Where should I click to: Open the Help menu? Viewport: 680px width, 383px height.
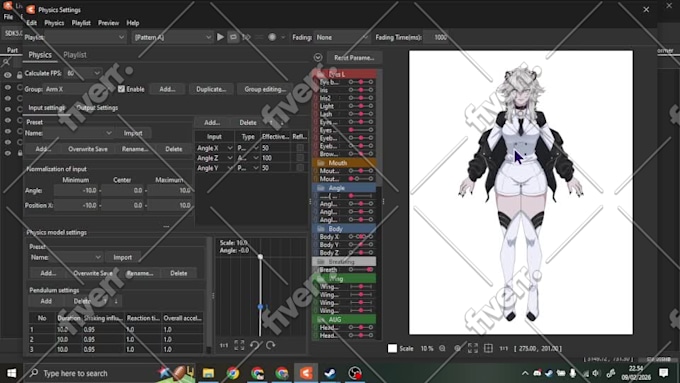click(133, 23)
